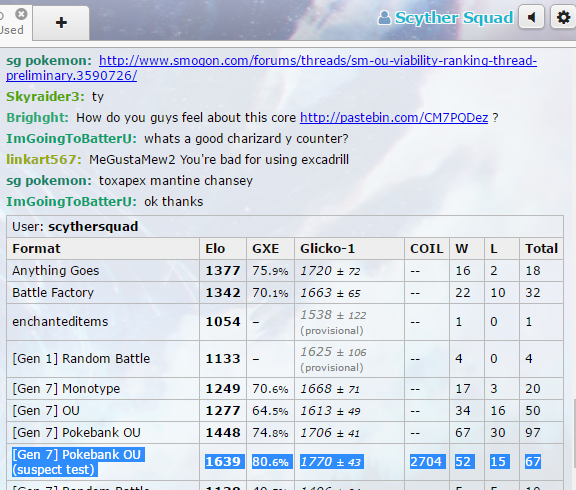Click sg pokemon's name on toxapex message
Screen dimensions: 576x490
pos(49,181)
